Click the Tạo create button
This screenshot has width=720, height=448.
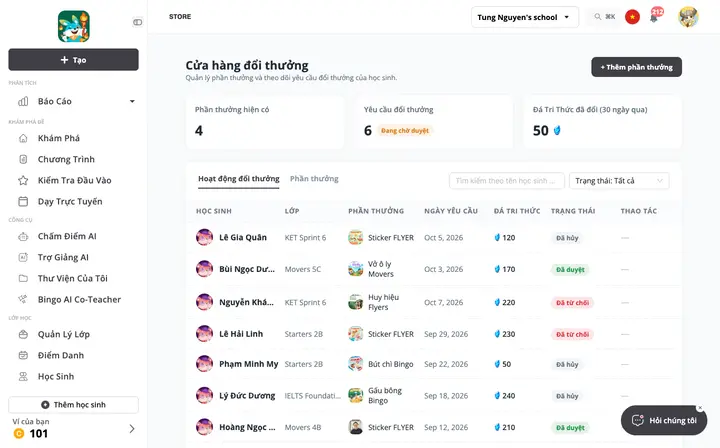(x=73, y=60)
